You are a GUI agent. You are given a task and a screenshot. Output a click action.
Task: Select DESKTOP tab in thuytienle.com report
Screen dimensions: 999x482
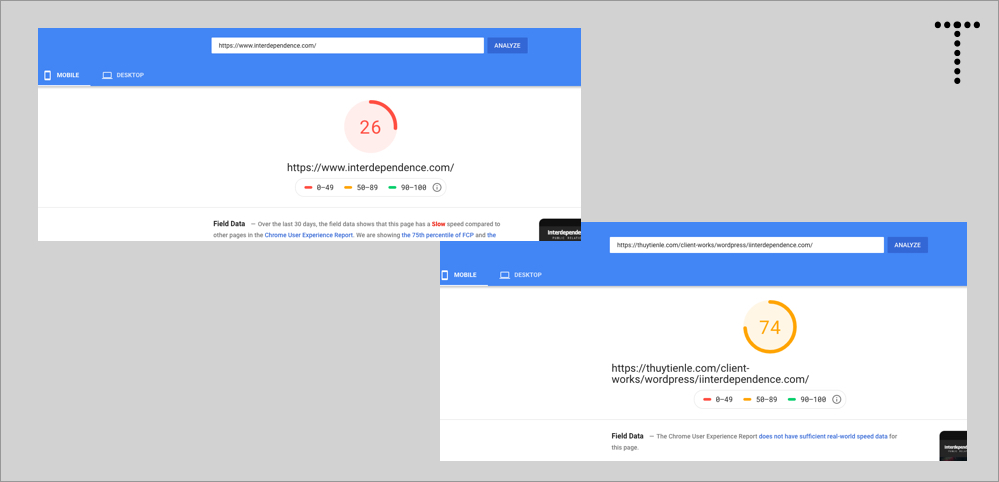coord(521,275)
